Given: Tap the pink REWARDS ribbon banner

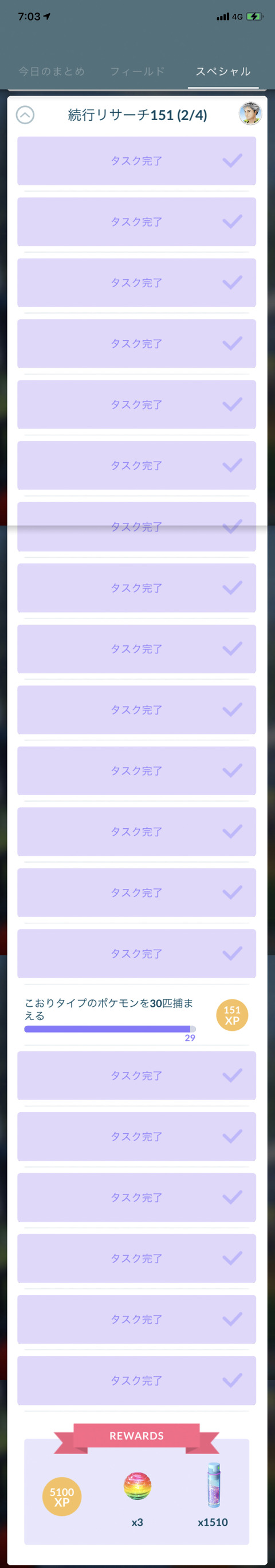Looking at the screenshot, I should (136, 1436).
